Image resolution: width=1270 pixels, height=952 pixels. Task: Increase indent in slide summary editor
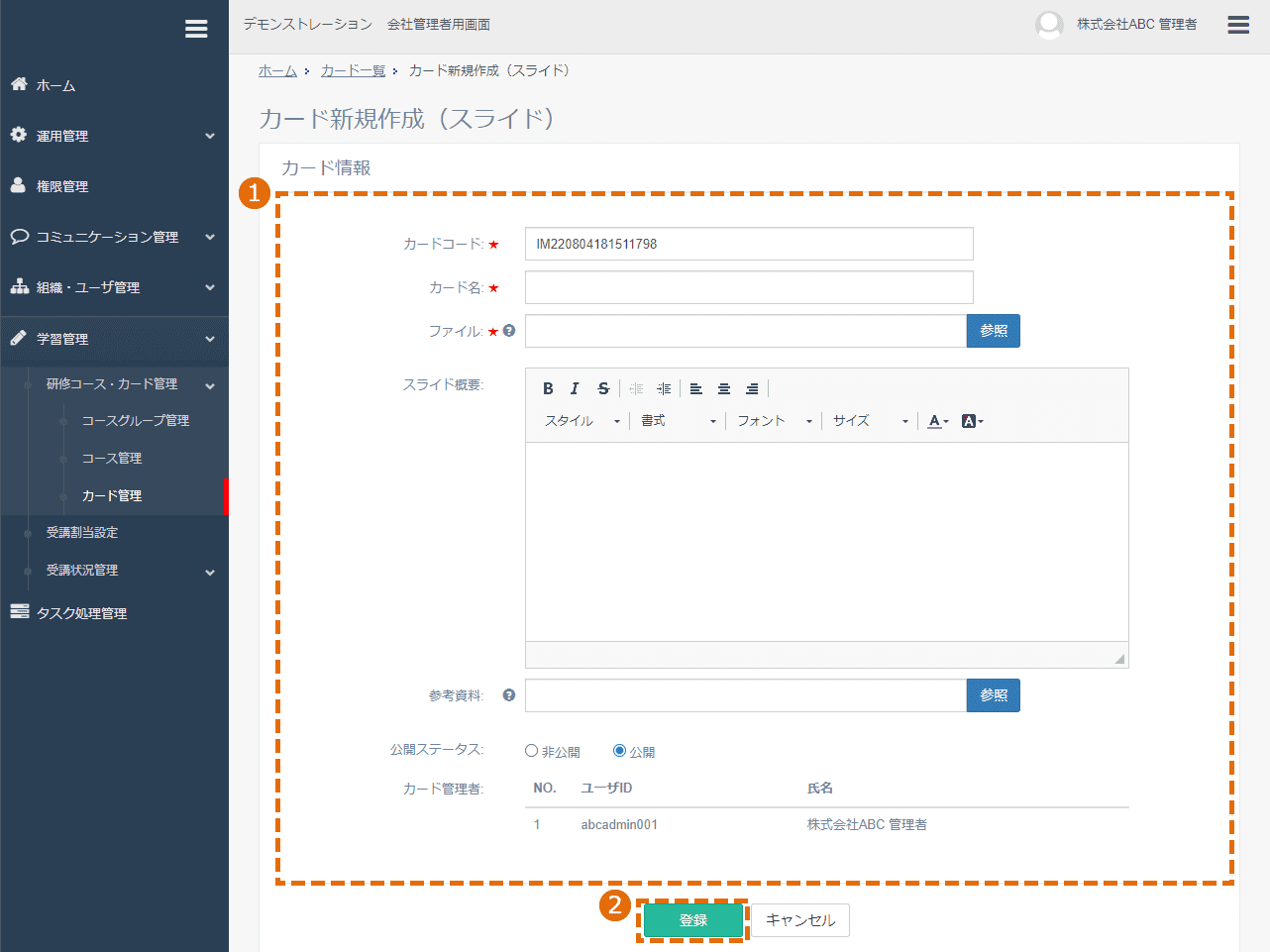click(x=664, y=388)
